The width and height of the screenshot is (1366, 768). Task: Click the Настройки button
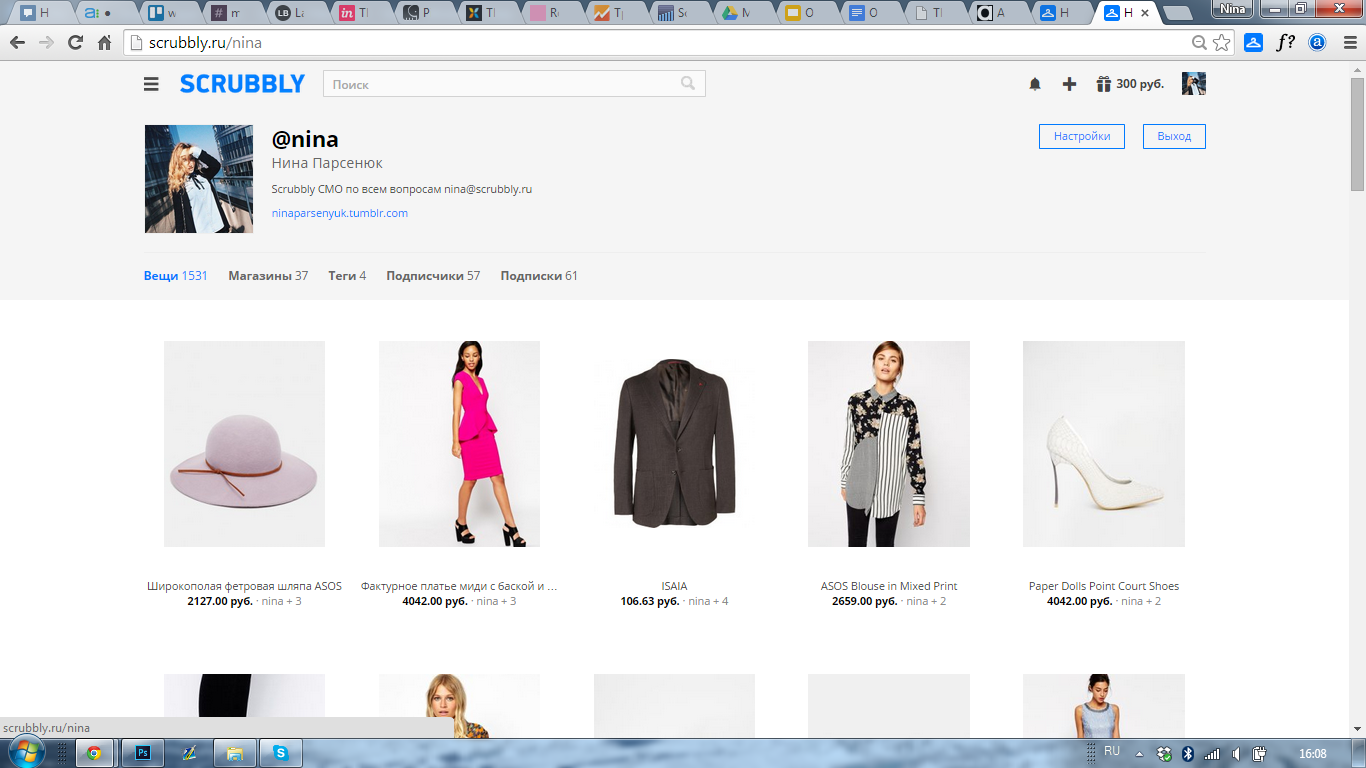click(1082, 136)
